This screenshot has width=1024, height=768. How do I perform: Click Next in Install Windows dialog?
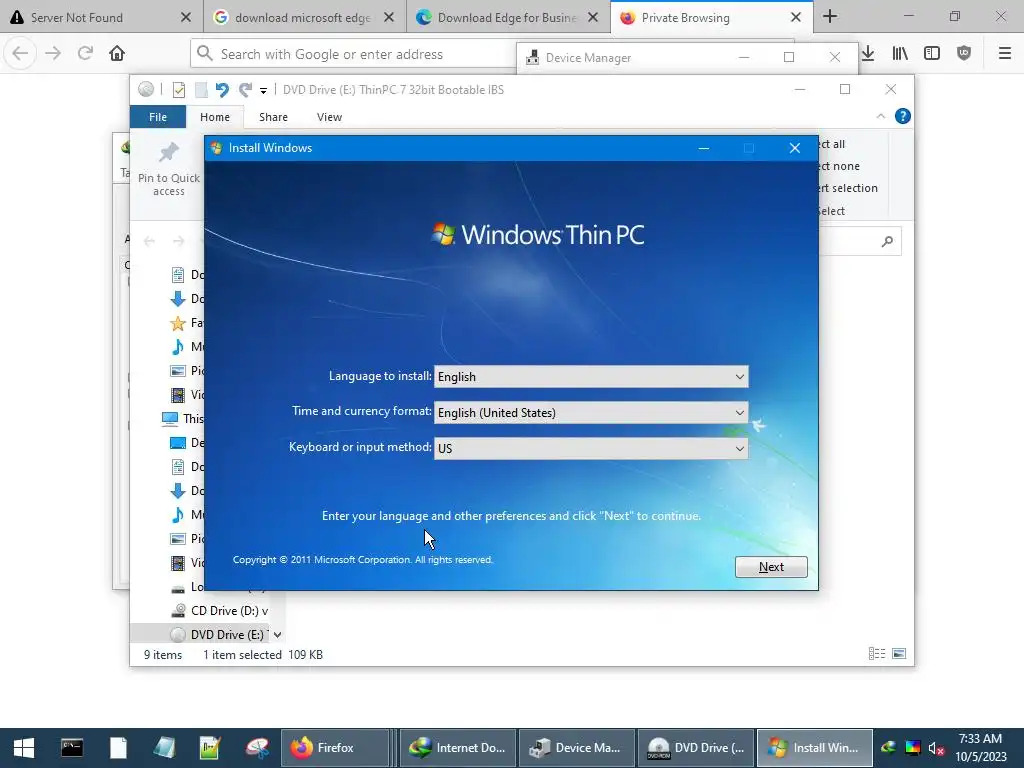coord(771,567)
